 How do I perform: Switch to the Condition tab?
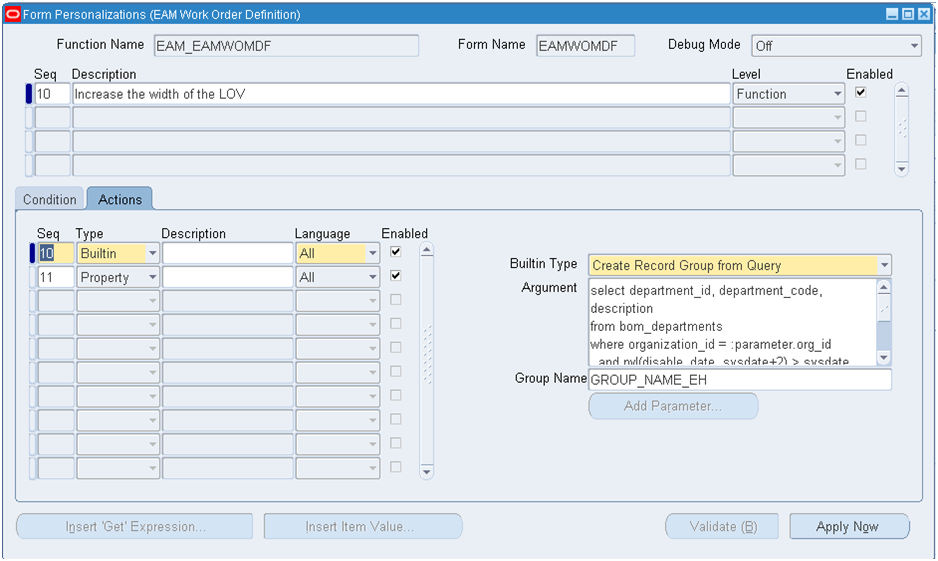[x=50, y=200]
